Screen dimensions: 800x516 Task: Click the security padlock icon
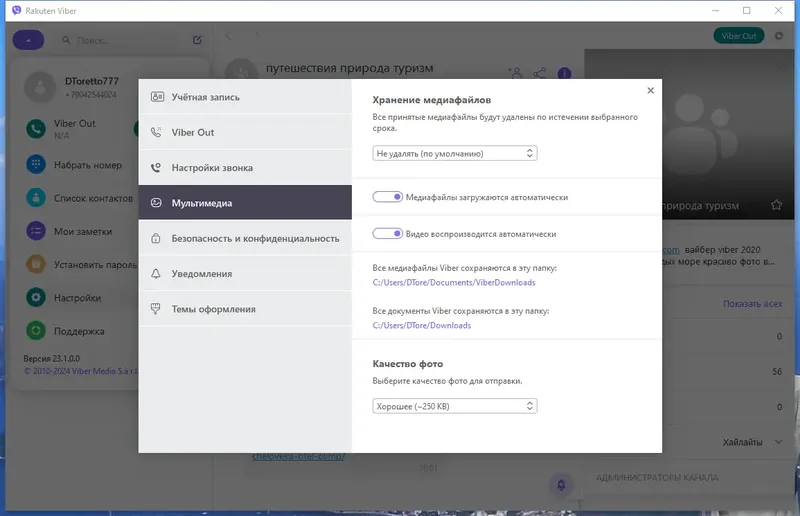click(x=156, y=238)
